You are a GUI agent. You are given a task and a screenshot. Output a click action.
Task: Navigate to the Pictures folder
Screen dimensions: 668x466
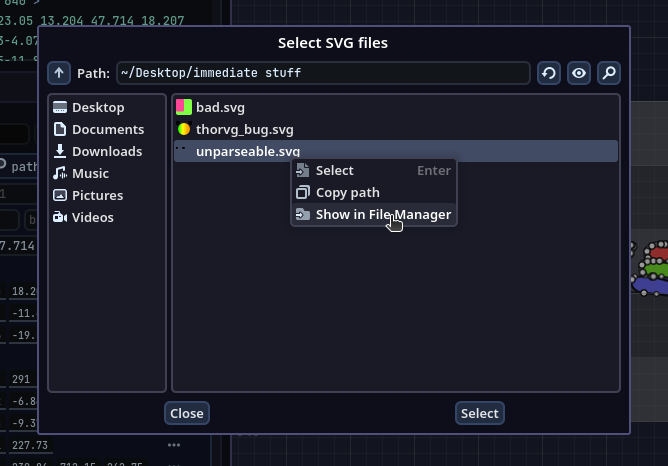(x=97, y=195)
